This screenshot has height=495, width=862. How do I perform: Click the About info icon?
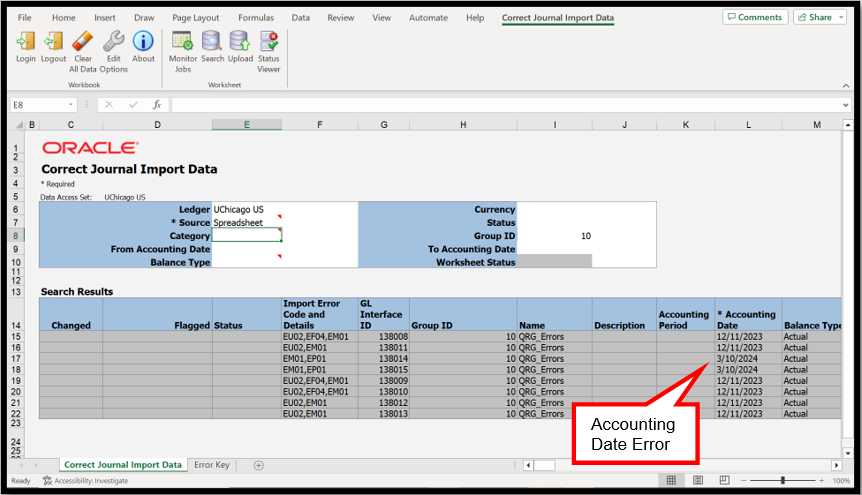click(143, 41)
